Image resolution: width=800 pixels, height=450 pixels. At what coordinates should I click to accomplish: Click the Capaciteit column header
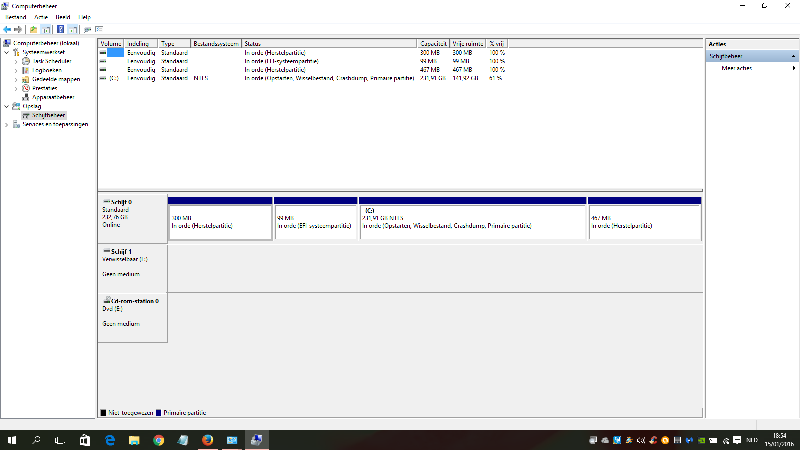433,44
